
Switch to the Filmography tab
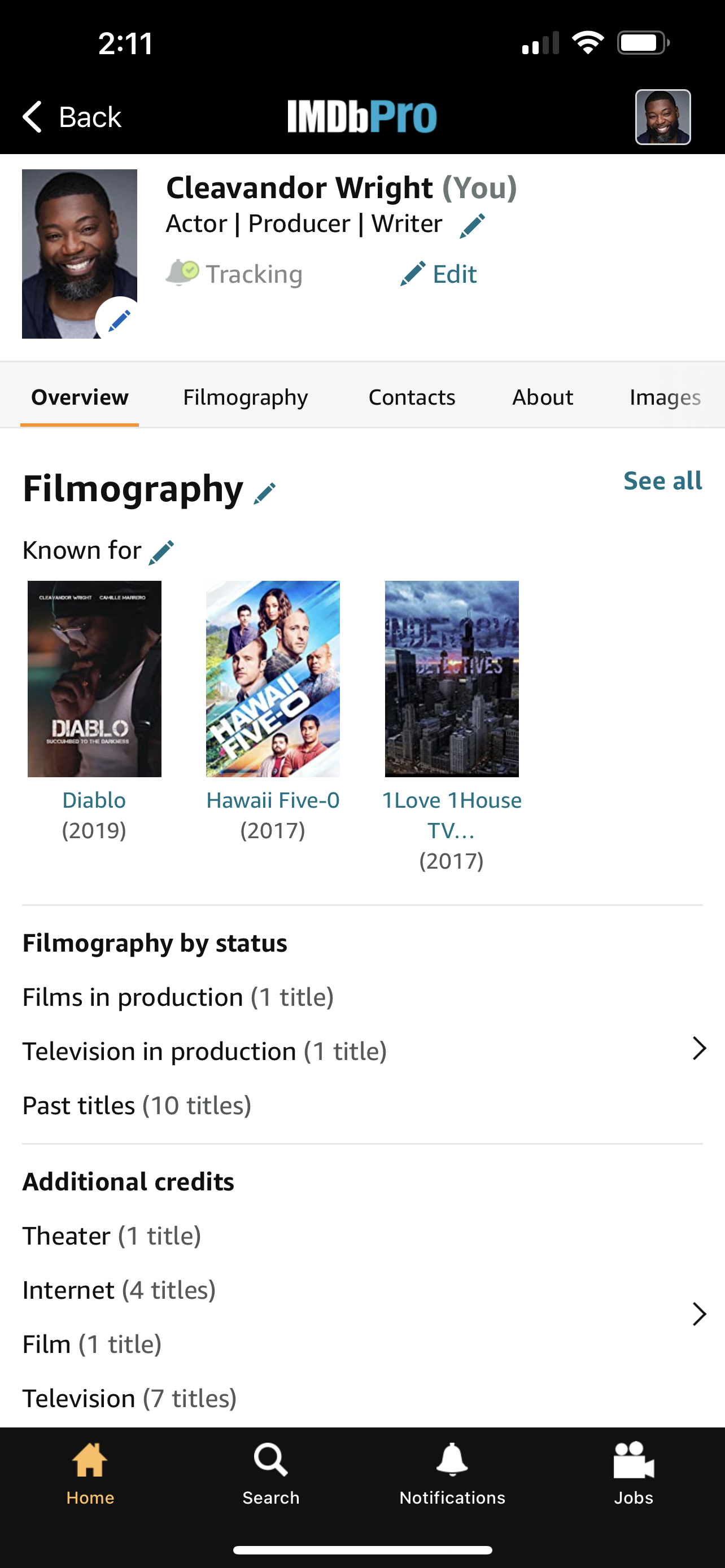coord(245,397)
